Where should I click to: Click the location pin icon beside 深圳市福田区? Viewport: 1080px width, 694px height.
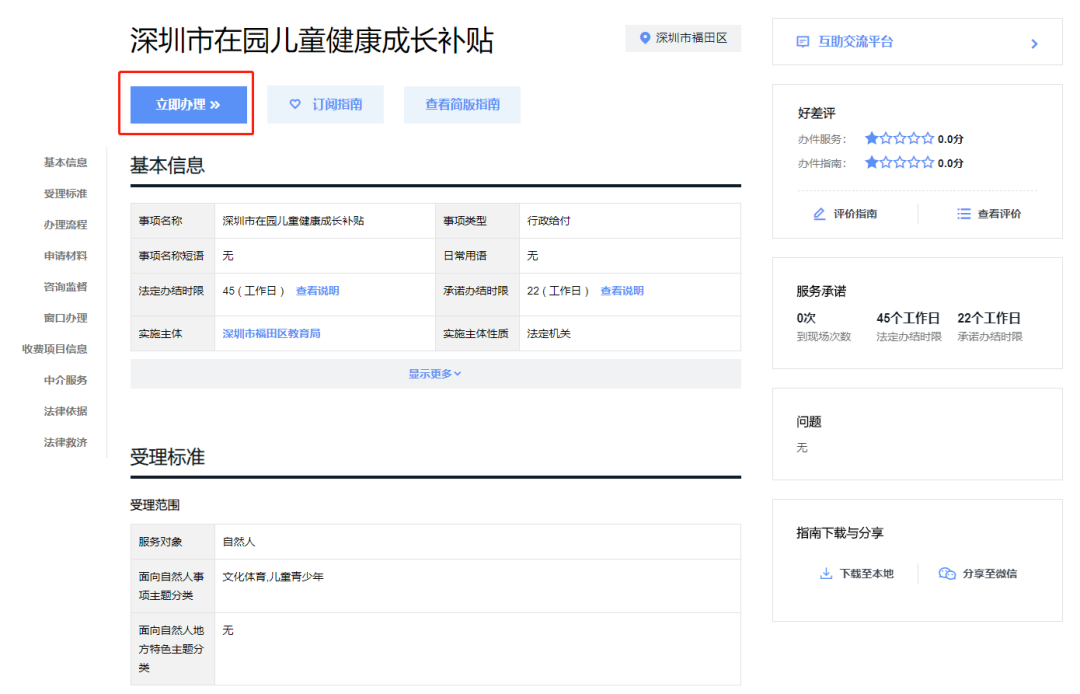(645, 38)
